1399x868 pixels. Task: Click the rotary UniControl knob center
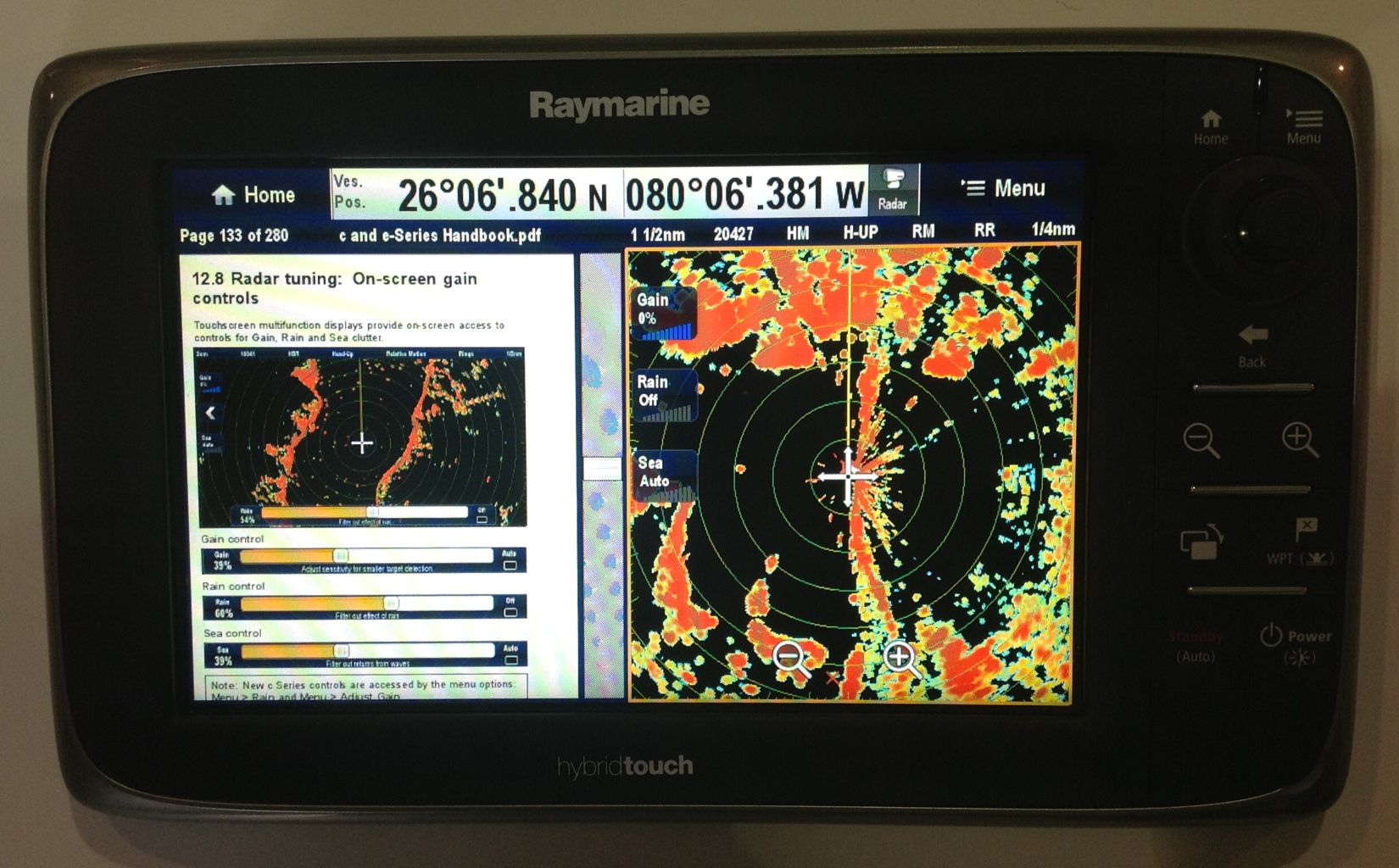point(1245,233)
